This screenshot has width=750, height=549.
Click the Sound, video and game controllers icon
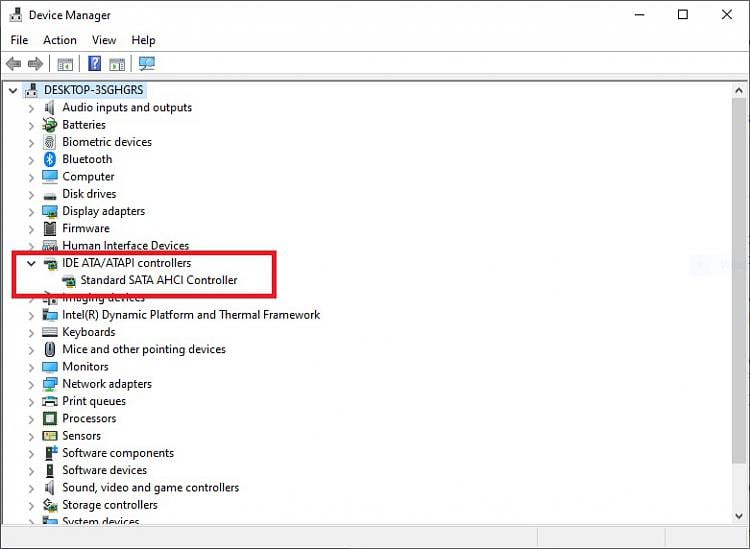(49, 487)
